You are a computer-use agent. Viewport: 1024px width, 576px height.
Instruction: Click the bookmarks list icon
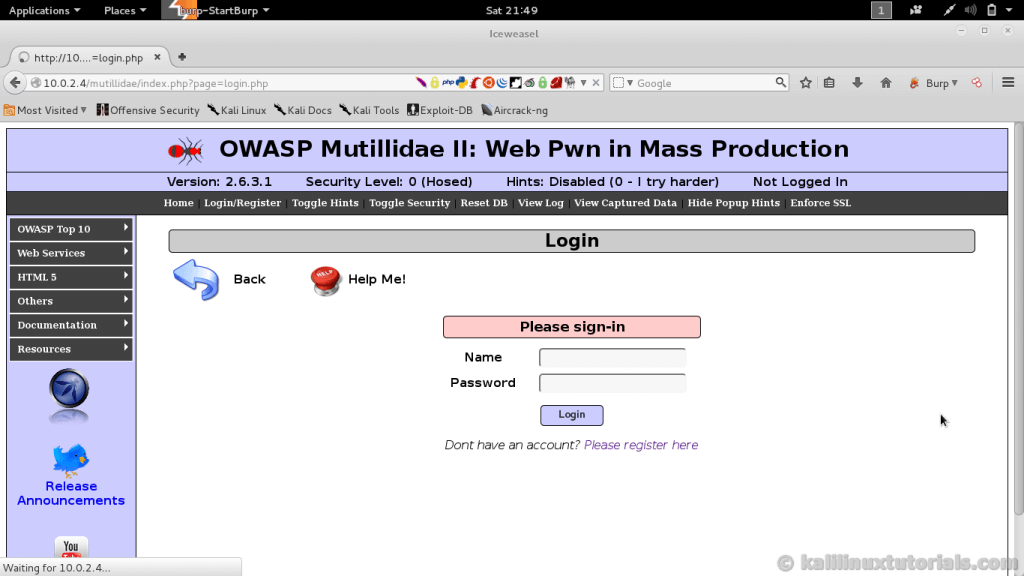pos(829,83)
